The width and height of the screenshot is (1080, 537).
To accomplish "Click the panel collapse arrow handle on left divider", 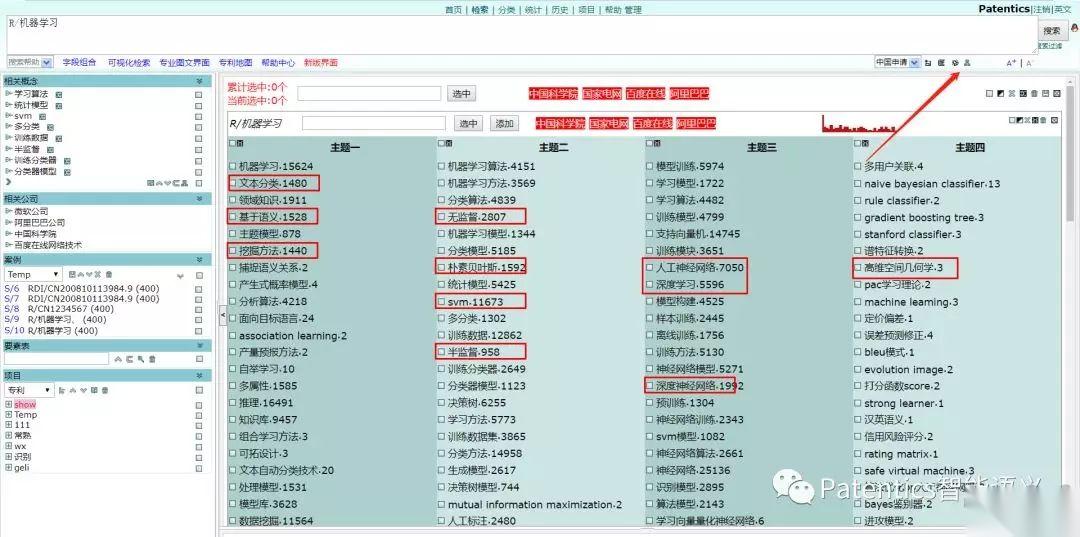I will coord(222,314).
